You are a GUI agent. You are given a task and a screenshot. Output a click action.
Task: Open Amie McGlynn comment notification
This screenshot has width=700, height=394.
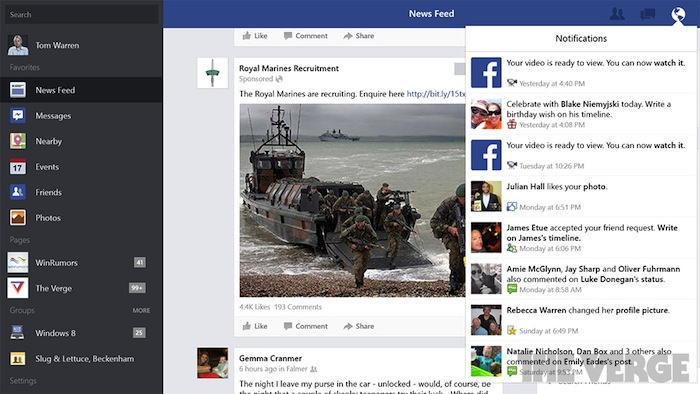click(581, 278)
